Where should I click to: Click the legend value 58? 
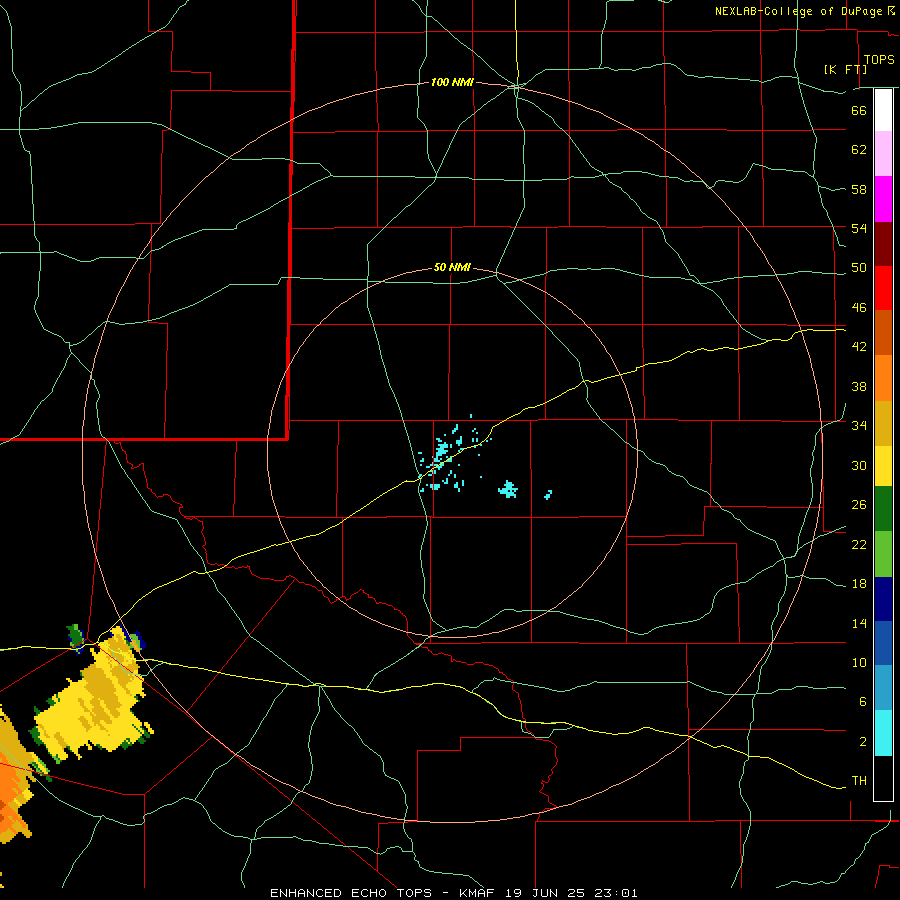tap(859, 189)
